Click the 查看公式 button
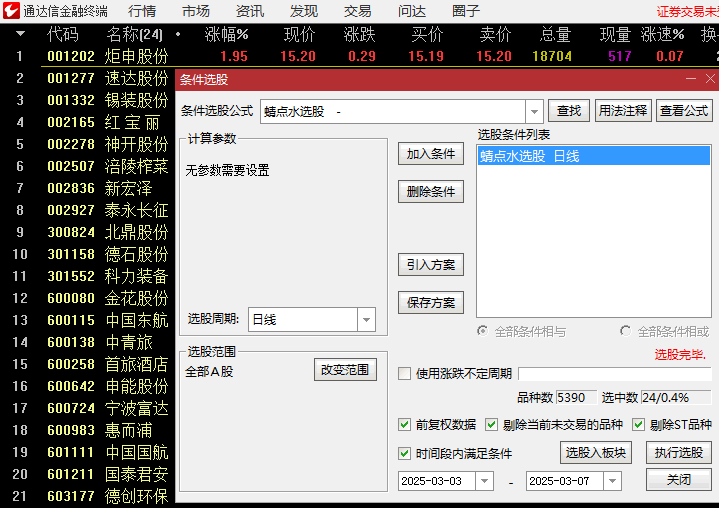Image resolution: width=719 pixels, height=508 pixels. (x=684, y=110)
